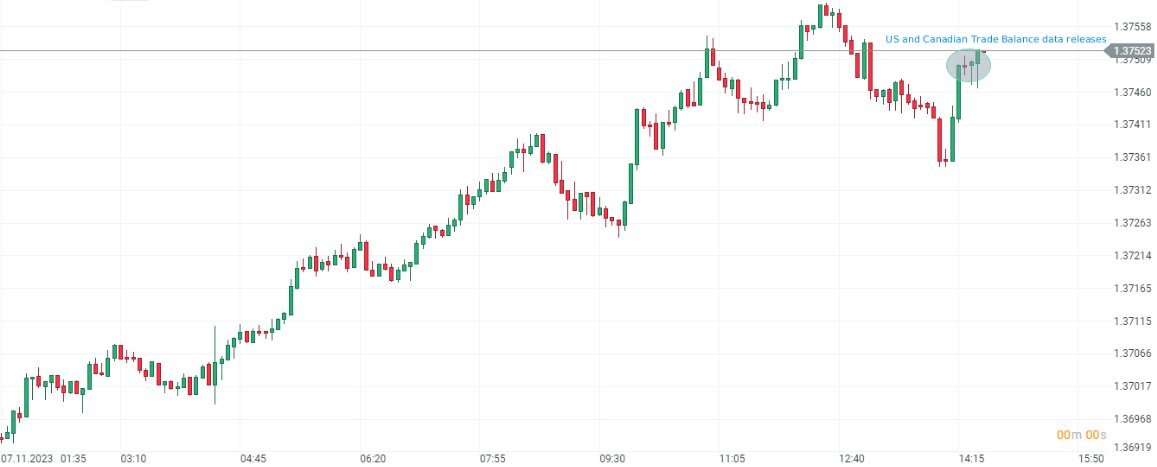Select the 01:35 time axis label
1157x467 pixels.
pyautogui.click(x=74, y=459)
